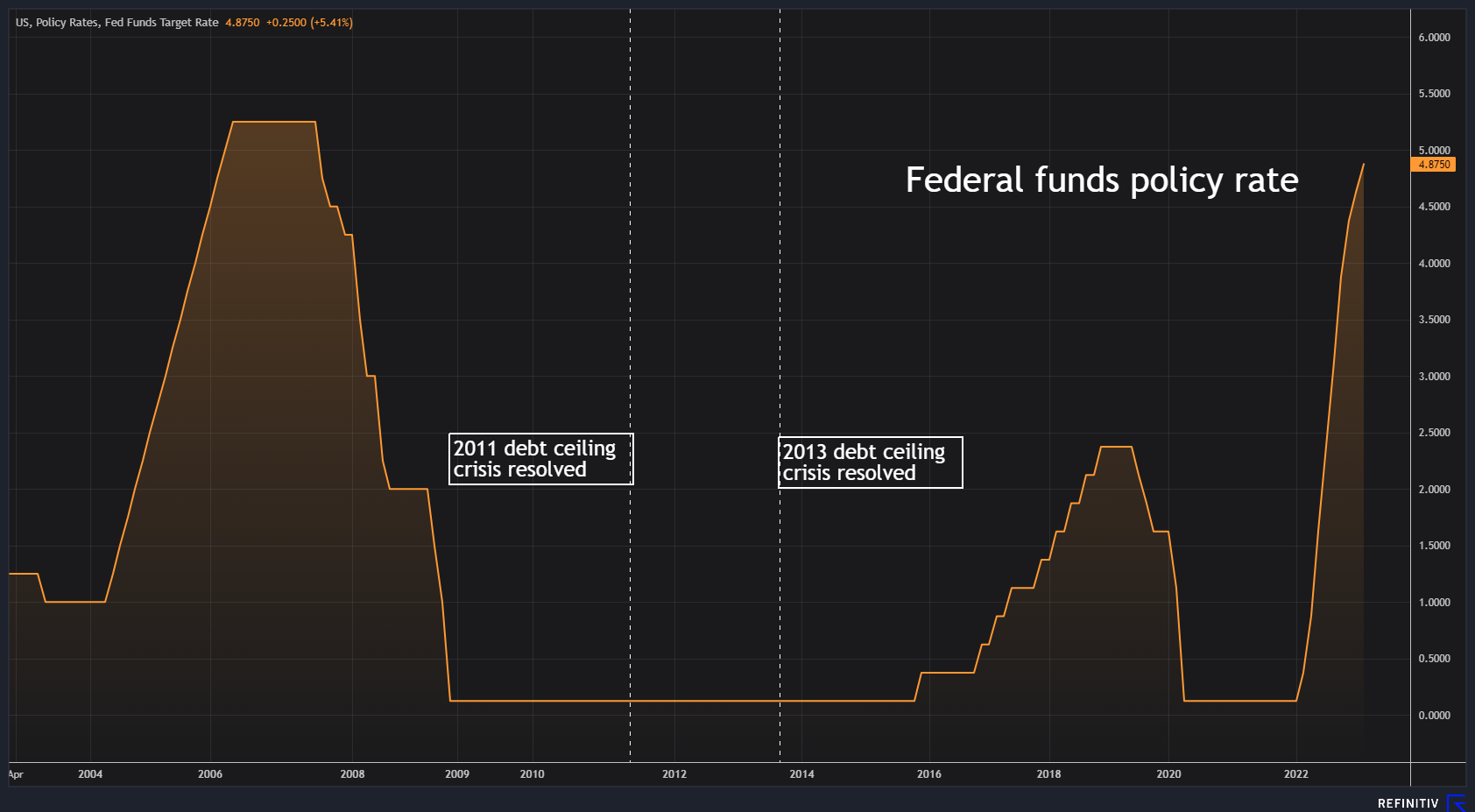Image resolution: width=1475 pixels, height=812 pixels.
Task: Click the 2008 label on the time axis
Action: [x=352, y=774]
